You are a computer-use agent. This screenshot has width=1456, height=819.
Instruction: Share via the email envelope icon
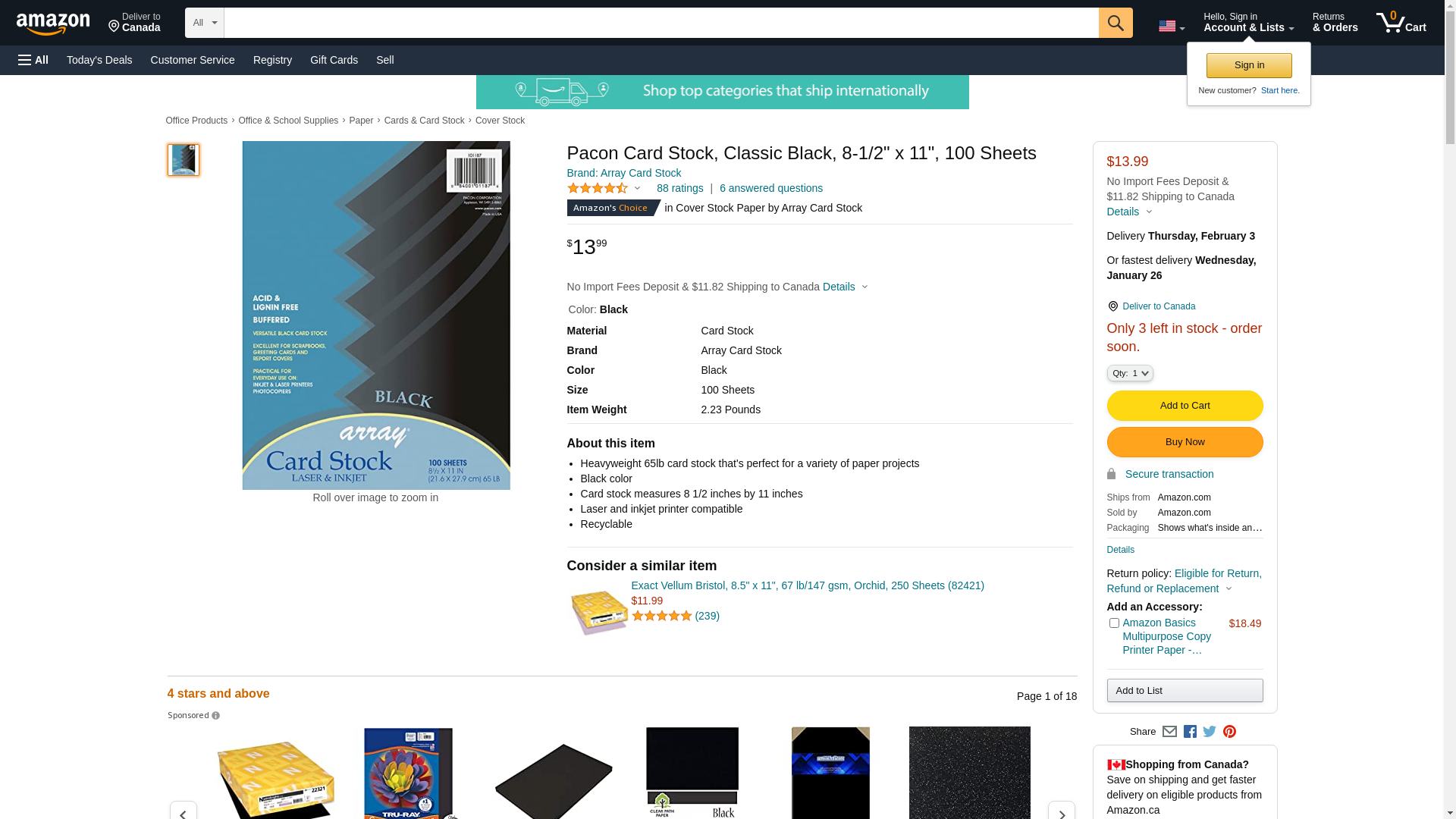[x=1169, y=732]
